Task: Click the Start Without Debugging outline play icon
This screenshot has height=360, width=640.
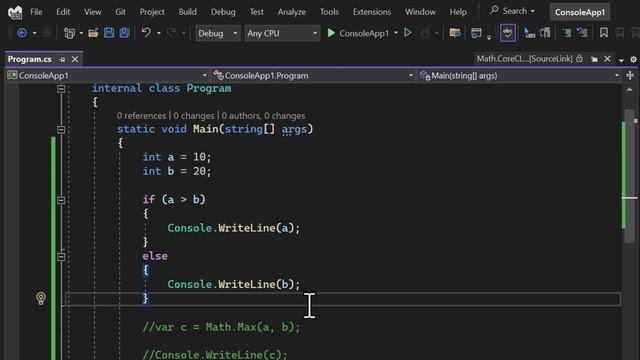Action: tap(407, 33)
